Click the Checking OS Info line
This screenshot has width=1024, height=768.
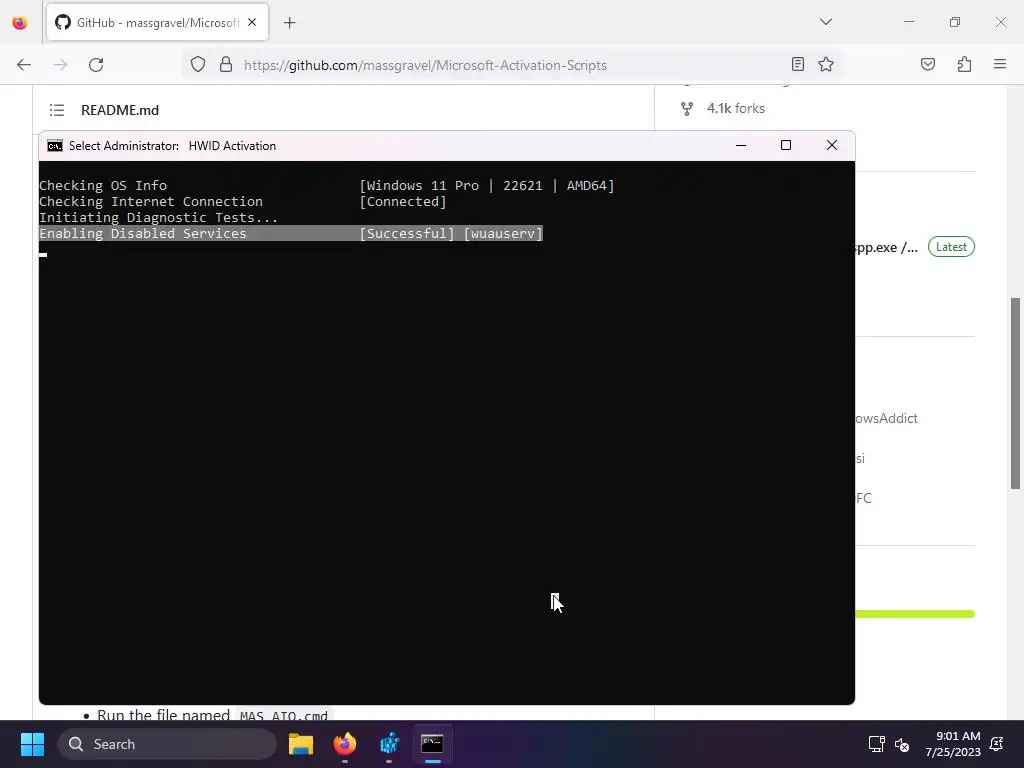327,185
